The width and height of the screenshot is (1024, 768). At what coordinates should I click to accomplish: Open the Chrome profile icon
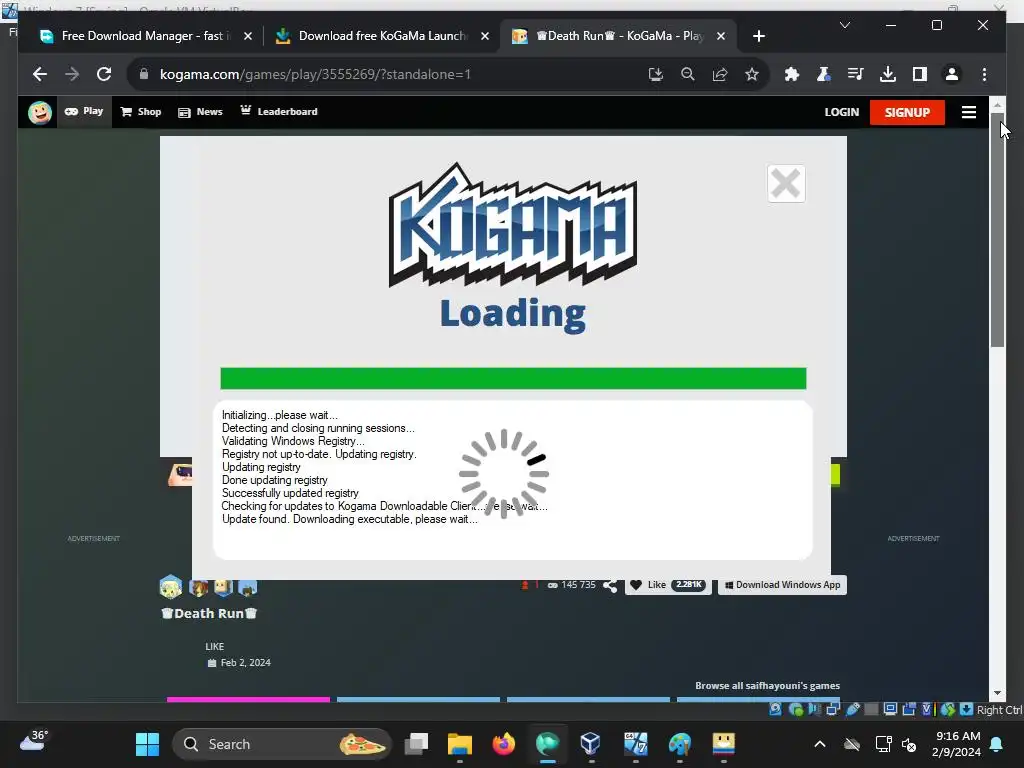tap(952, 74)
